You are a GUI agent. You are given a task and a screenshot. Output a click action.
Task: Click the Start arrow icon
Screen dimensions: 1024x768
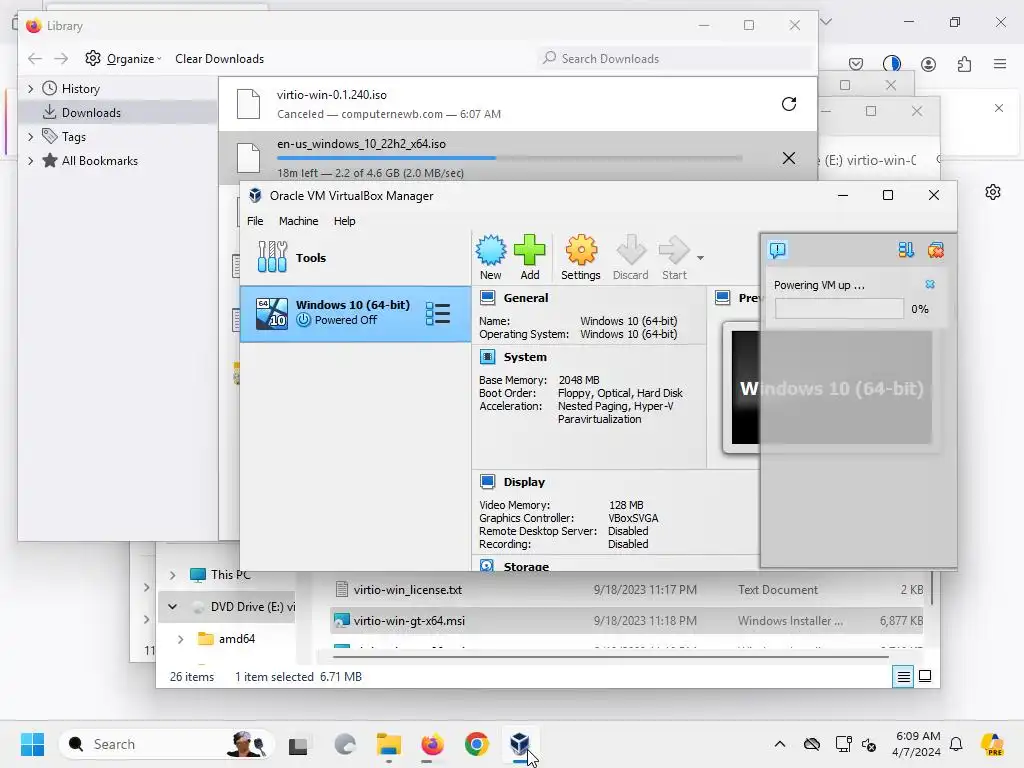tap(674, 257)
